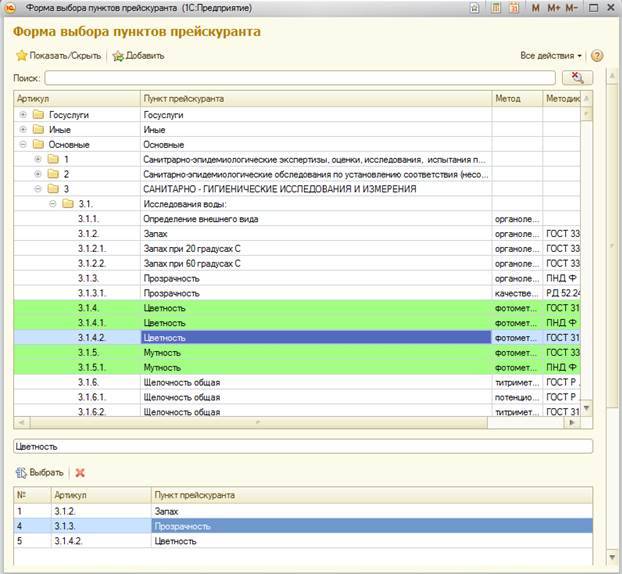Image resolution: width=622 pixels, height=574 pixels.
Task: Click the red X delete icon
Action: (80, 472)
